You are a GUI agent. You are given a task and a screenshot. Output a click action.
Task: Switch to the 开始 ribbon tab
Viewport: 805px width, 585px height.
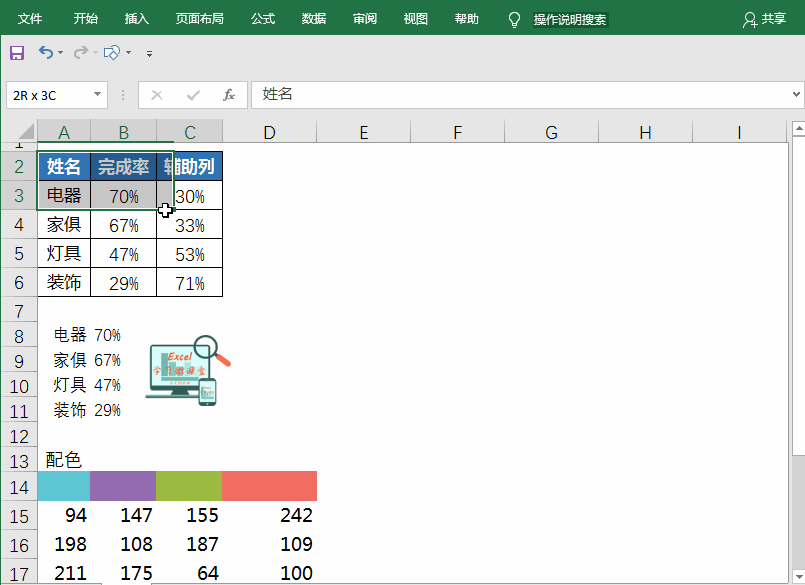85,19
